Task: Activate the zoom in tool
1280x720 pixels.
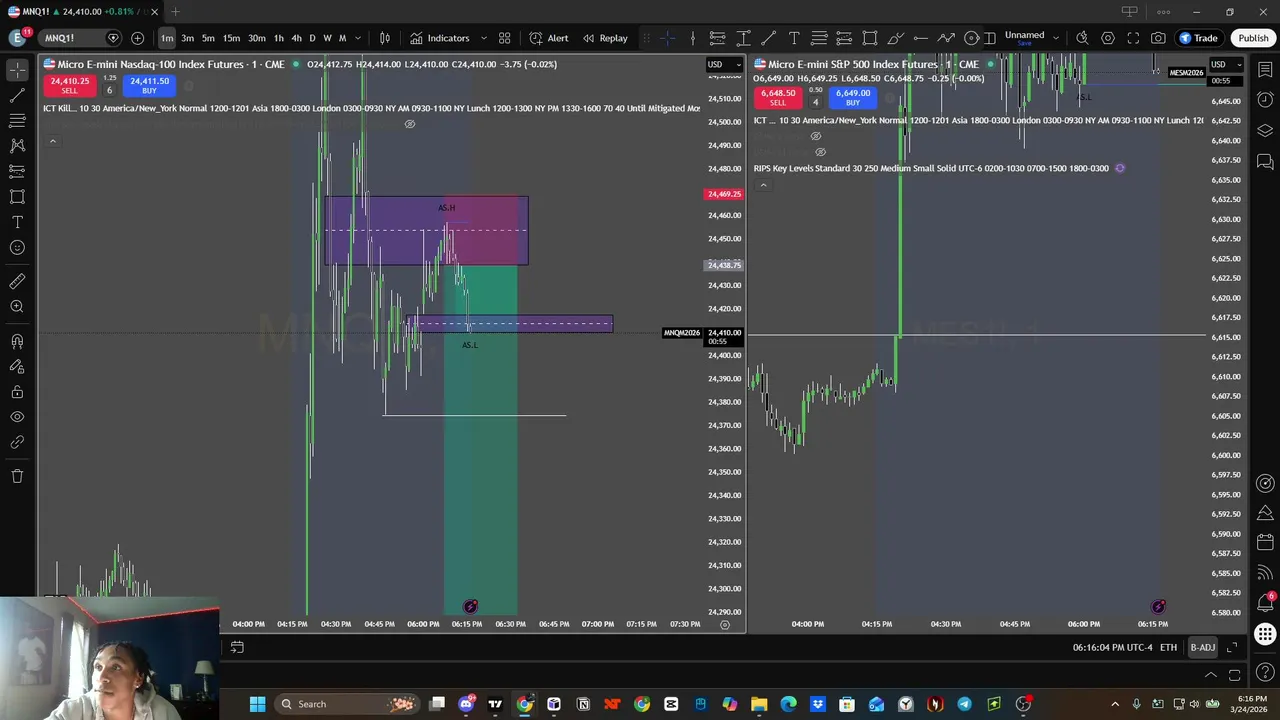Action: tap(17, 307)
